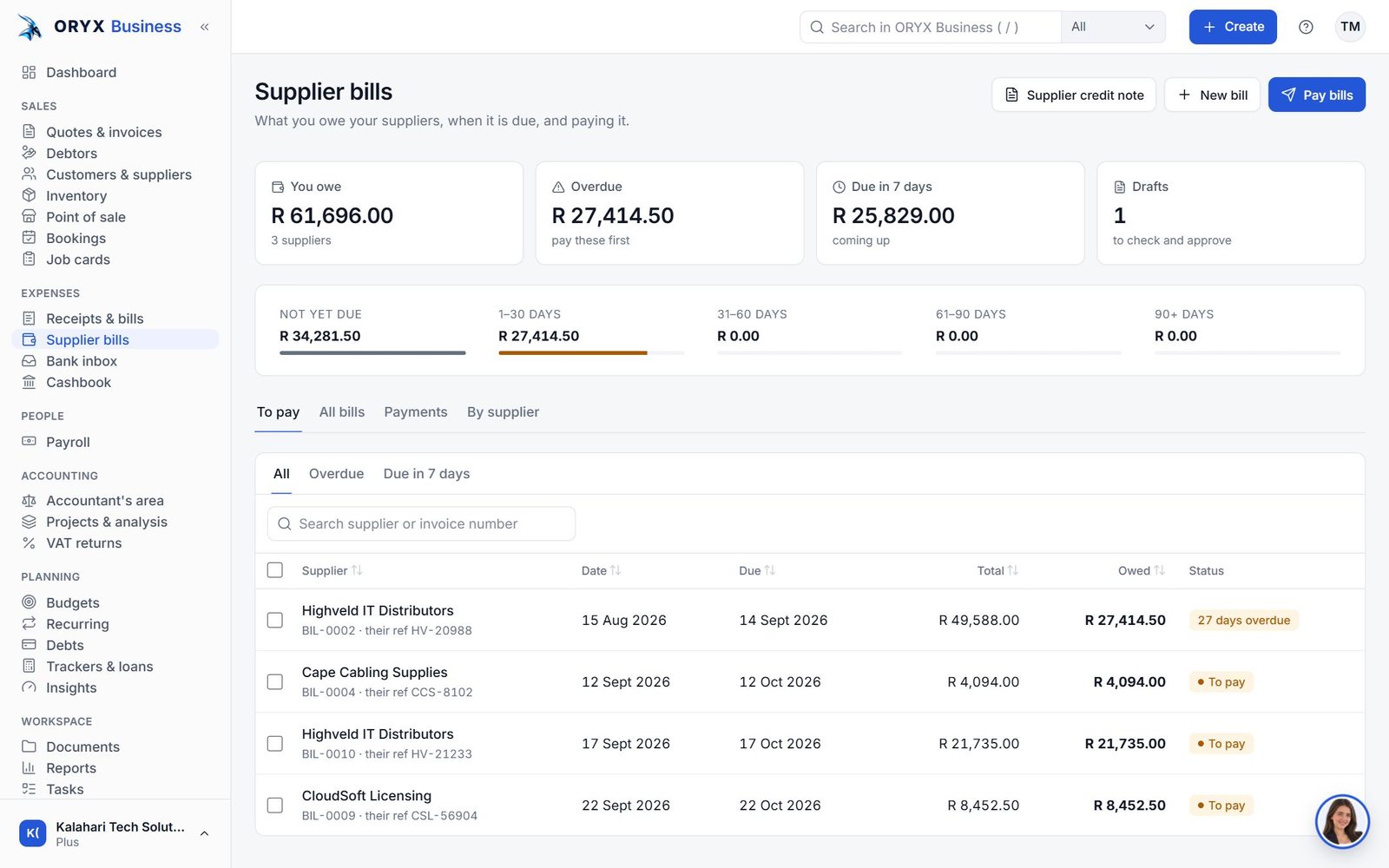Expand the Kalahari Tech Solutions workspace switcher
Image resolution: width=1389 pixels, height=868 pixels.
coord(116,833)
